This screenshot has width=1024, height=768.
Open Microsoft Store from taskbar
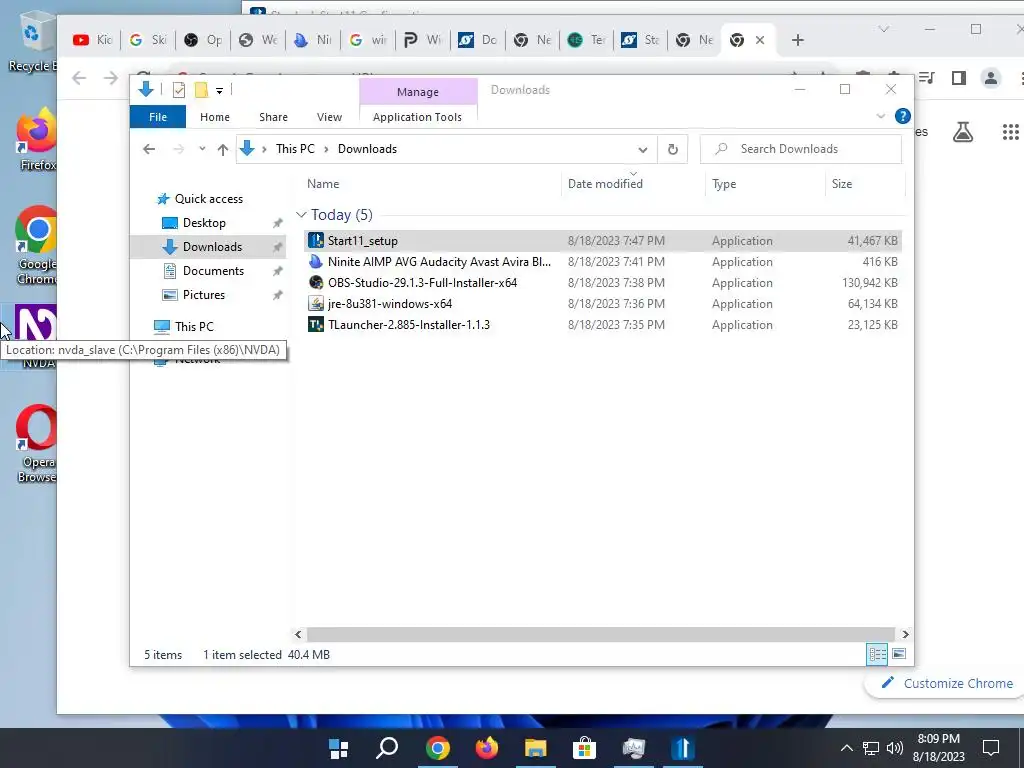pos(584,748)
